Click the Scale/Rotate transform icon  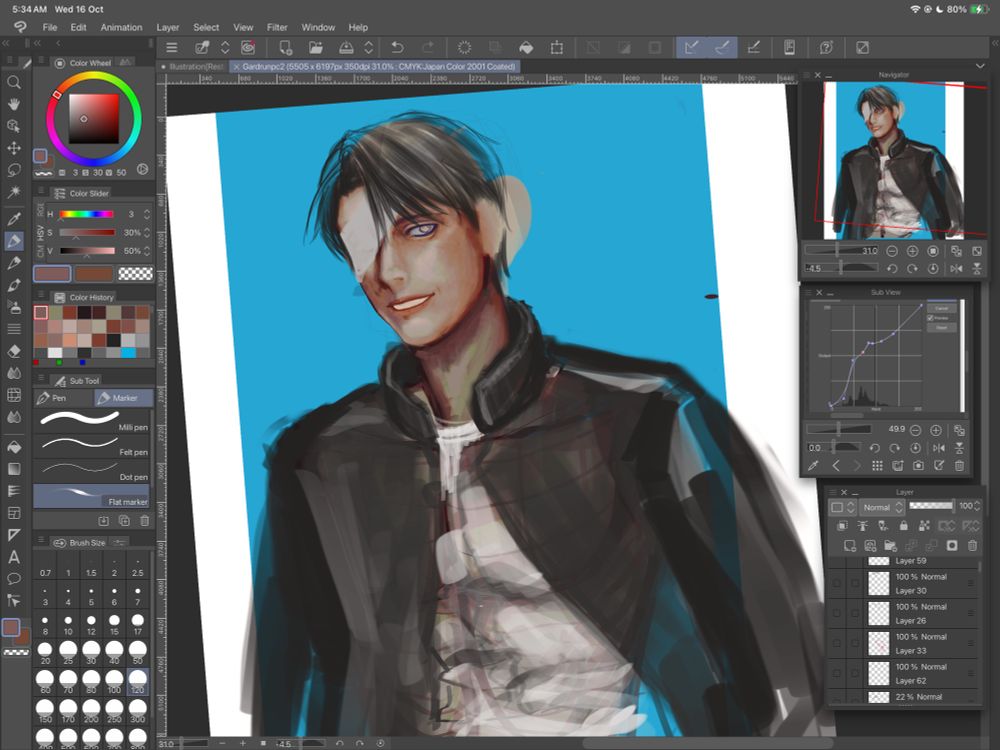pyautogui.click(x=557, y=47)
